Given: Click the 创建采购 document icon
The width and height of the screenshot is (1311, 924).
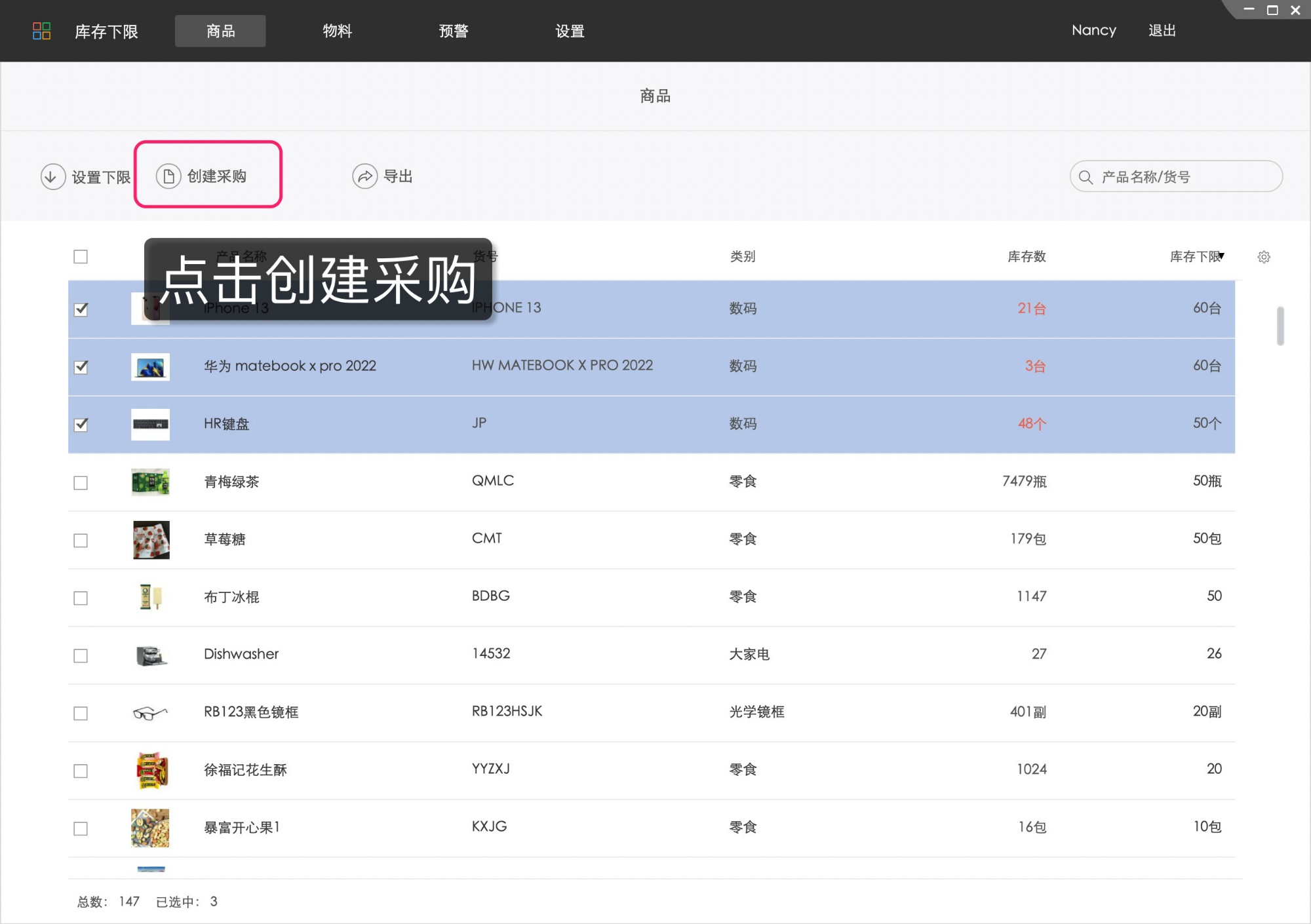Looking at the screenshot, I should click(x=168, y=176).
